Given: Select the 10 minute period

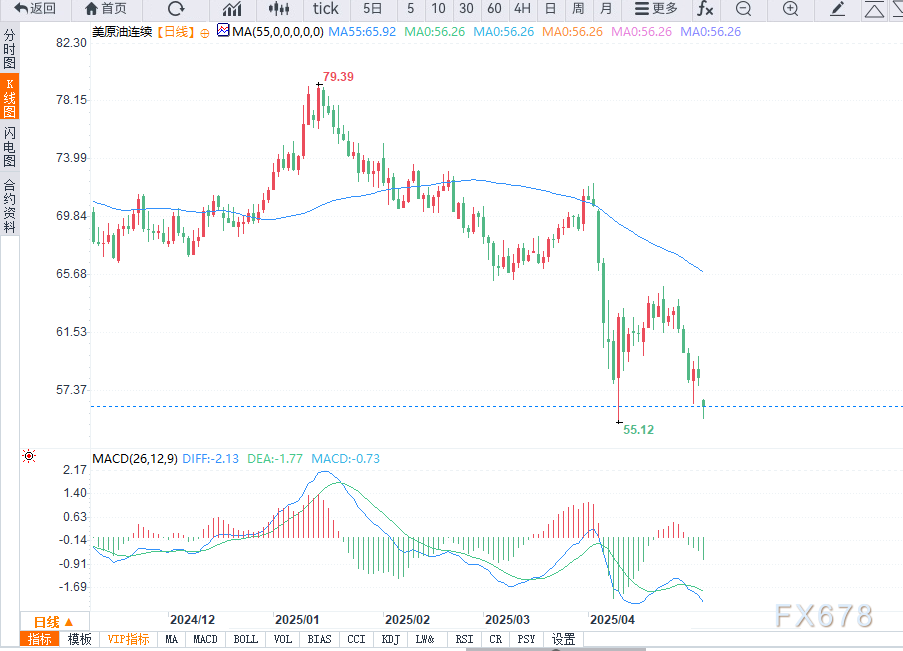Looking at the screenshot, I should click(x=438, y=9).
